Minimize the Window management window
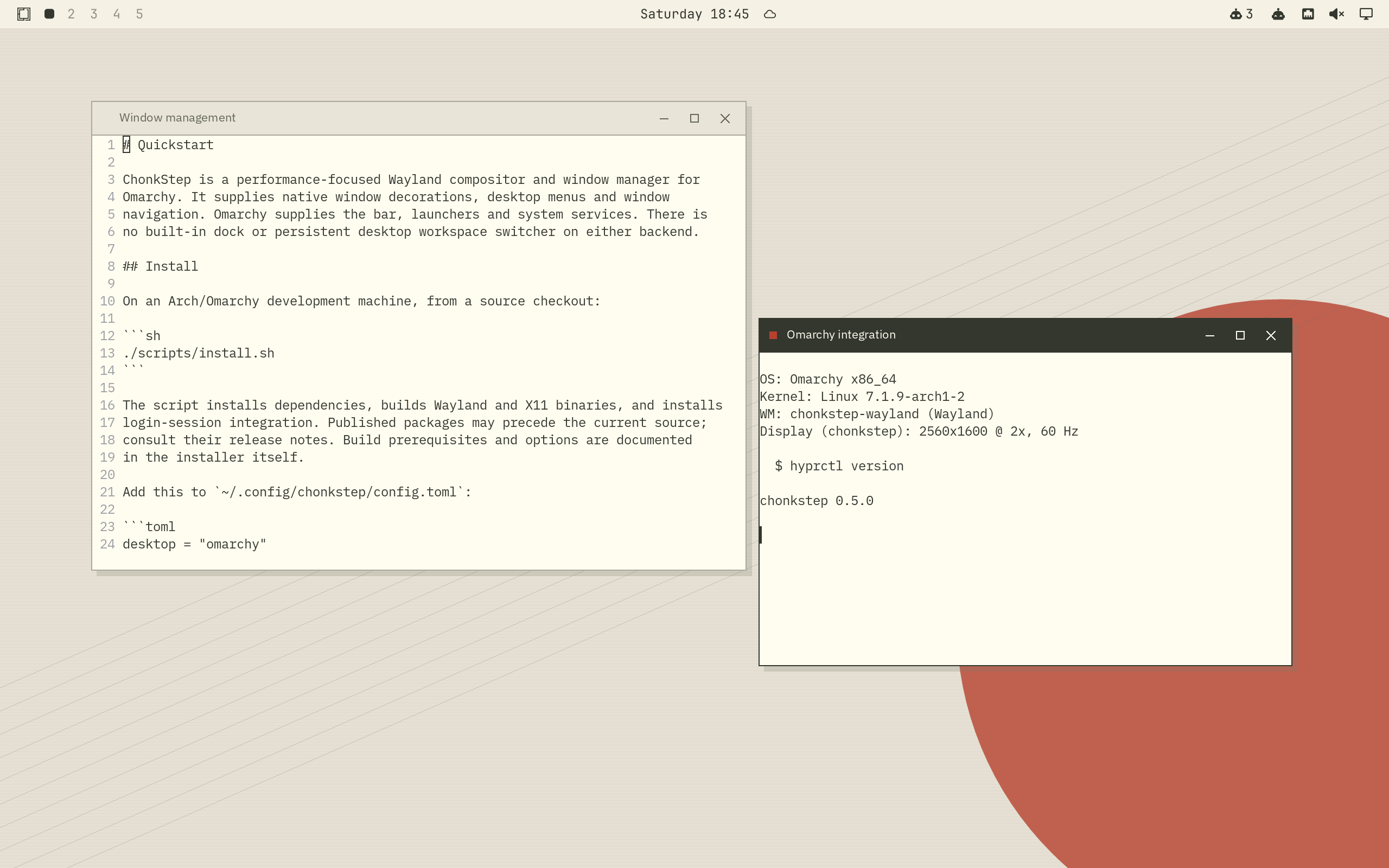 [664, 118]
